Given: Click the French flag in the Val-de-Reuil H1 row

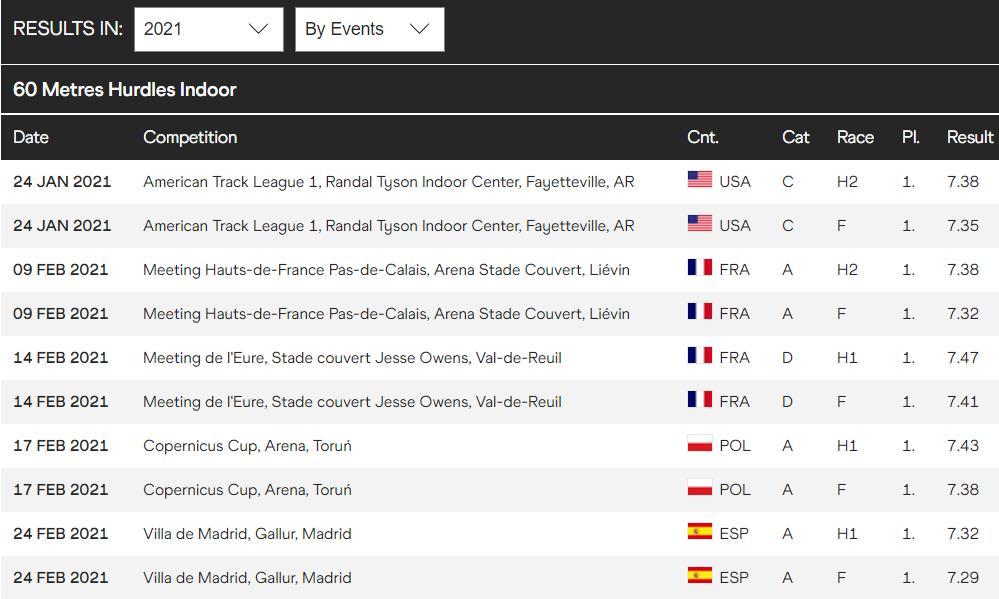Looking at the screenshot, I should [700, 356].
